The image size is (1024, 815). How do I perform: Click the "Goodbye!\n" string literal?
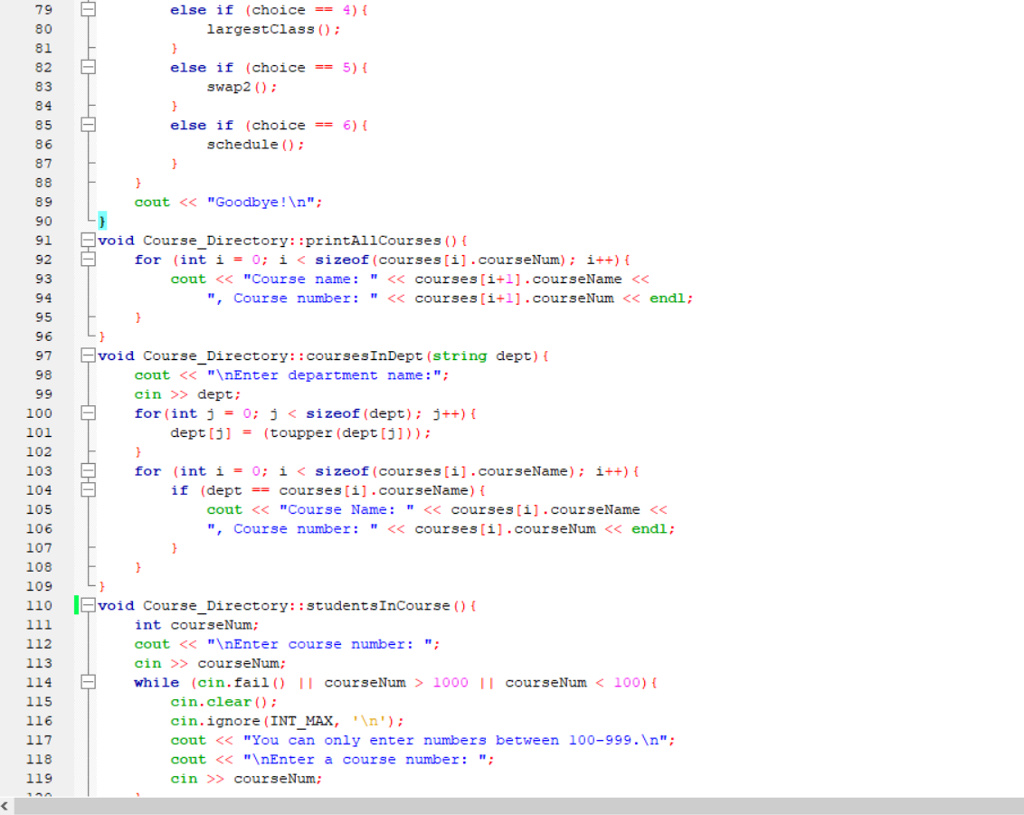[x=261, y=202]
